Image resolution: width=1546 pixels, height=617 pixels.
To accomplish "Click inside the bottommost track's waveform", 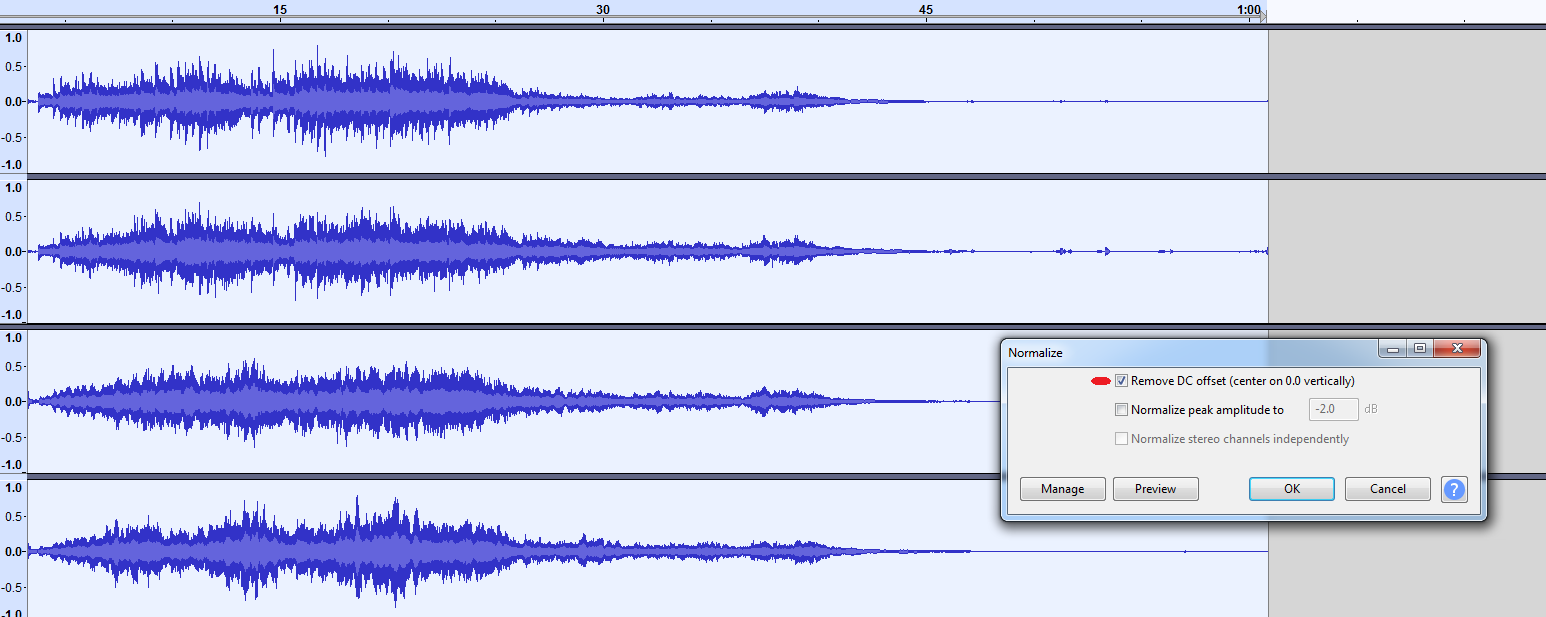I will click(x=648, y=549).
